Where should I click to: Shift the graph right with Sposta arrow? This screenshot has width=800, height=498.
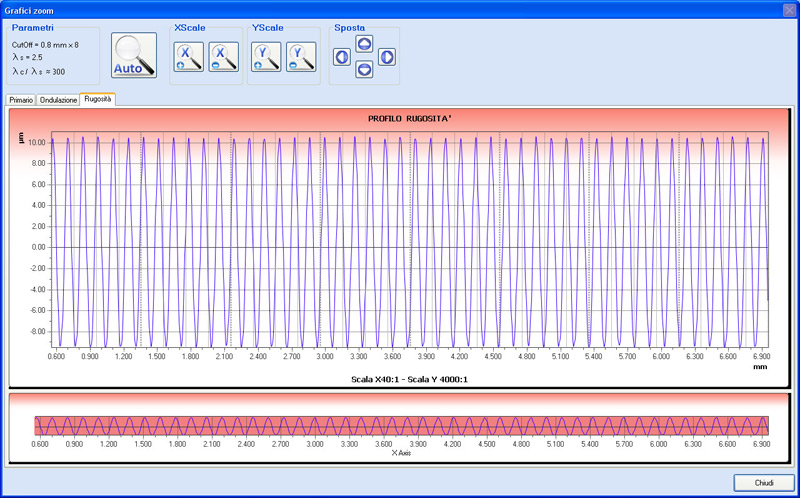(x=387, y=57)
